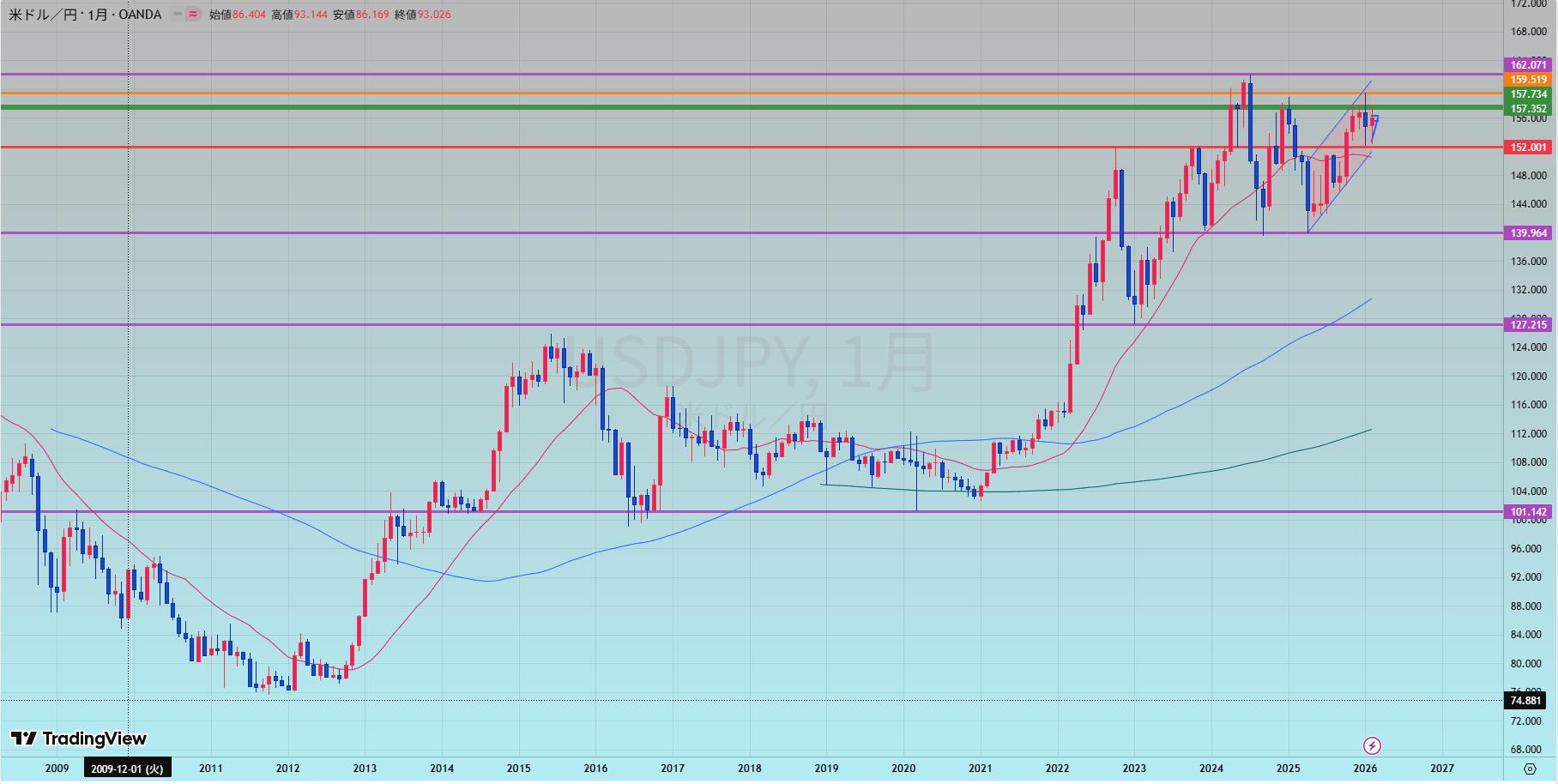Select the orange 159.519 price label
The height and width of the screenshot is (784, 1558).
[1528, 80]
